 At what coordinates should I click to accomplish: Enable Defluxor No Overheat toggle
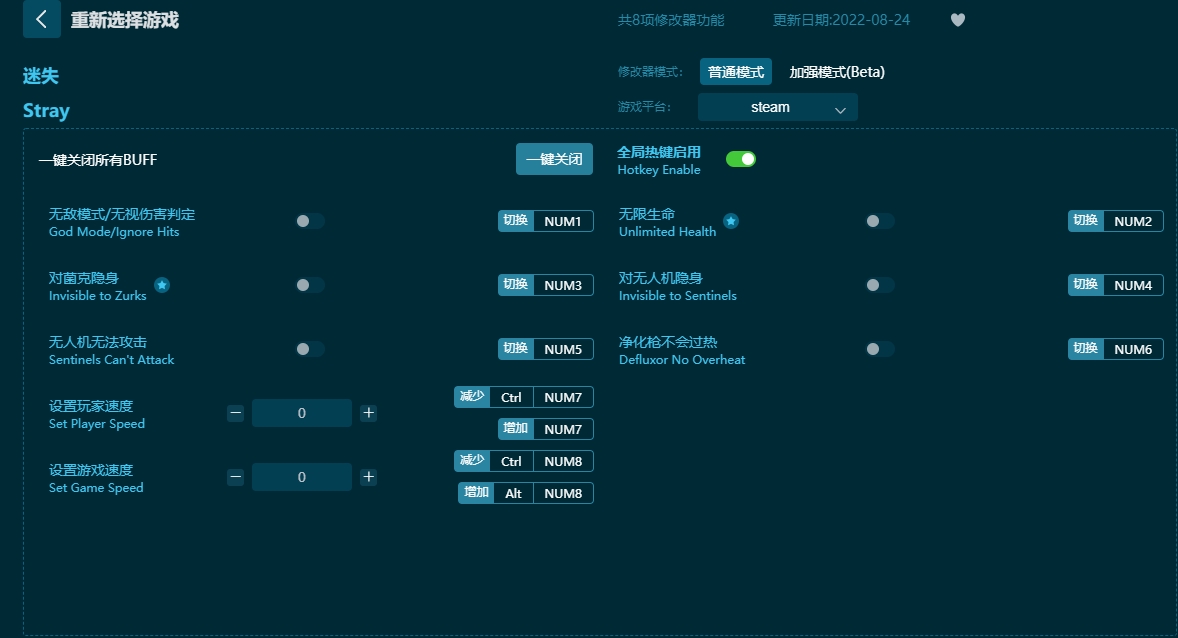pyautogui.click(x=880, y=349)
